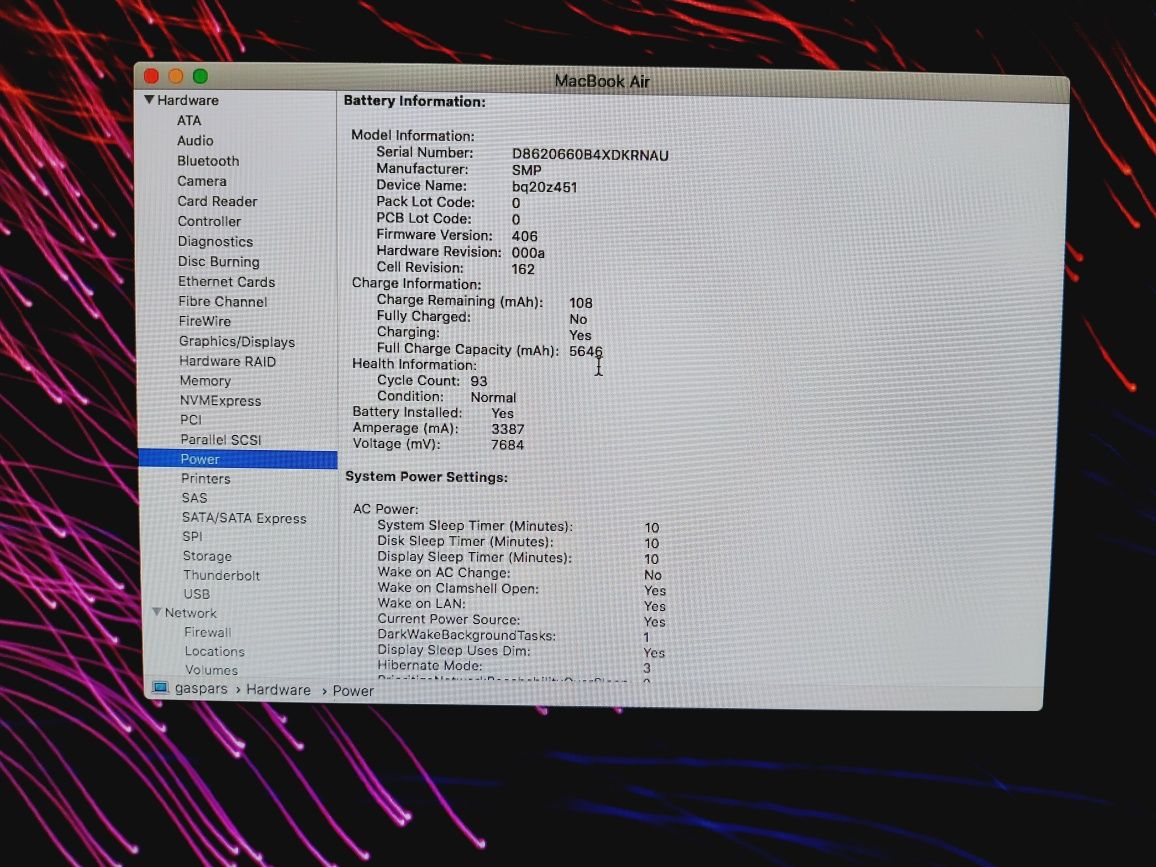1156x867 pixels.
Task: Select SPI in the sidebar
Action: click(192, 536)
